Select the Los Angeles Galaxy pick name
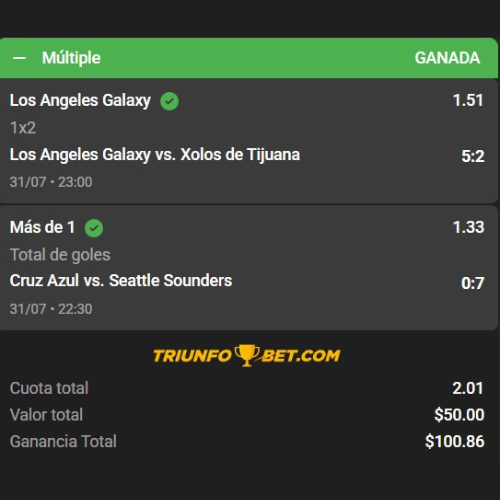500x500 pixels. pyautogui.click(x=80, y=100)
